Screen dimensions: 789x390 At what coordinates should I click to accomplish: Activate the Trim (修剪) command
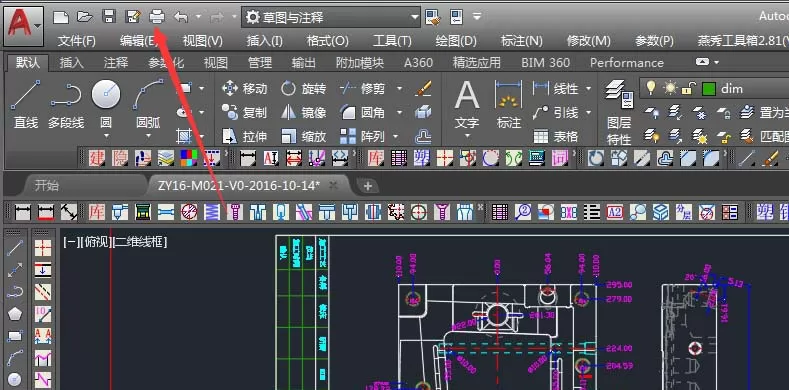point(363,89)
